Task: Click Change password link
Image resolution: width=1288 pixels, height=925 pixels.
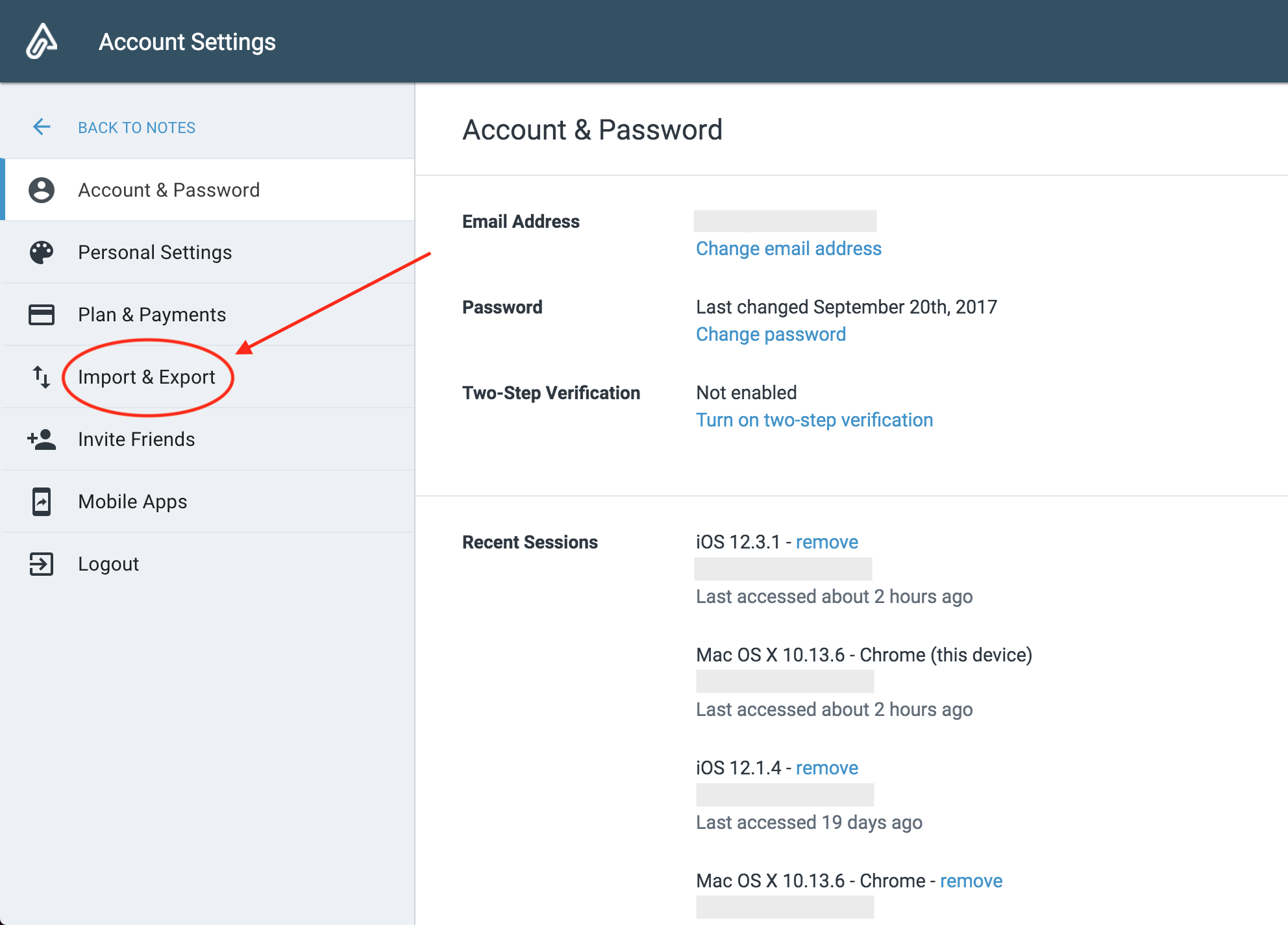Action: click(x=771, y=334)
